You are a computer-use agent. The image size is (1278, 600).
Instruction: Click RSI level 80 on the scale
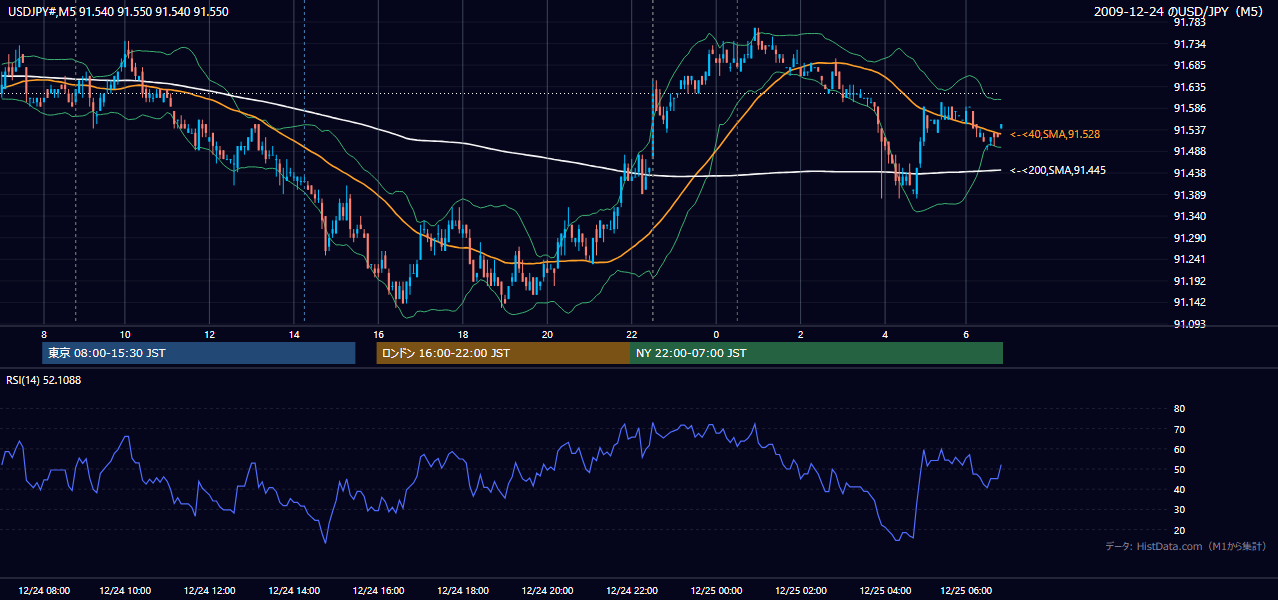1179,409
